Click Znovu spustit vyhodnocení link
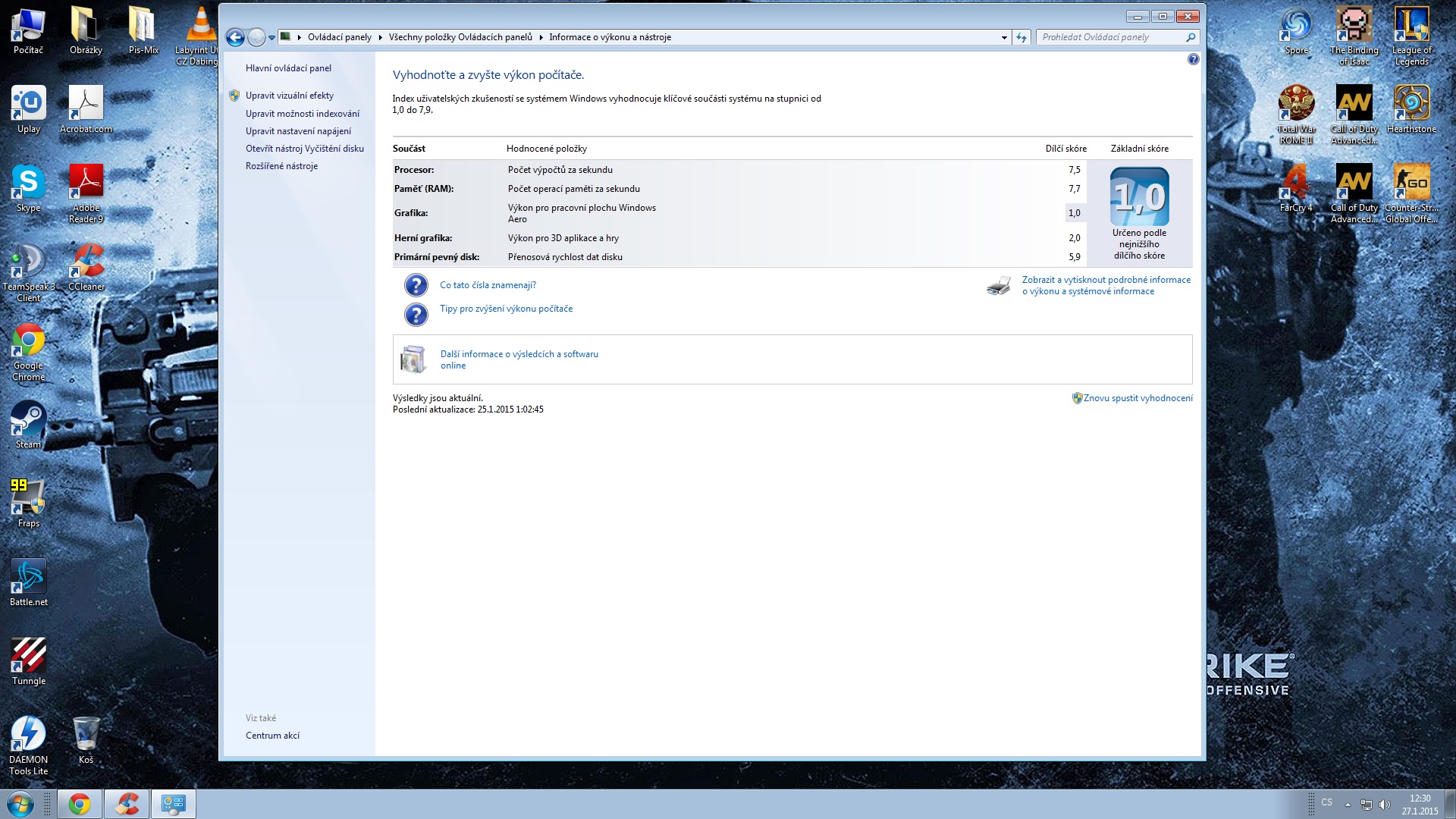This screenshot has height=819, width=1456. point(1137,398)
